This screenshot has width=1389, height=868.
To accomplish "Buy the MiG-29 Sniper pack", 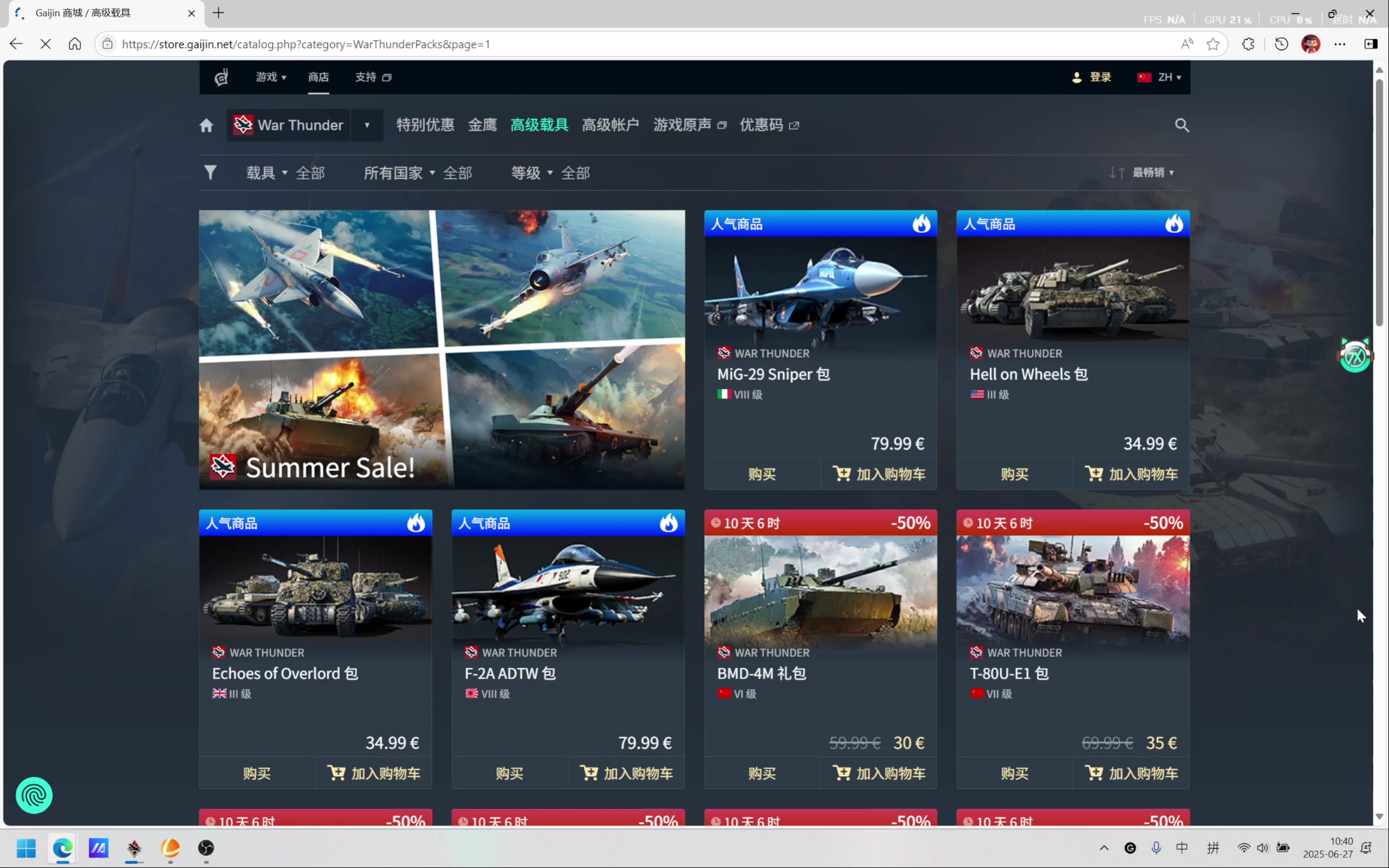I will point(762,474).
